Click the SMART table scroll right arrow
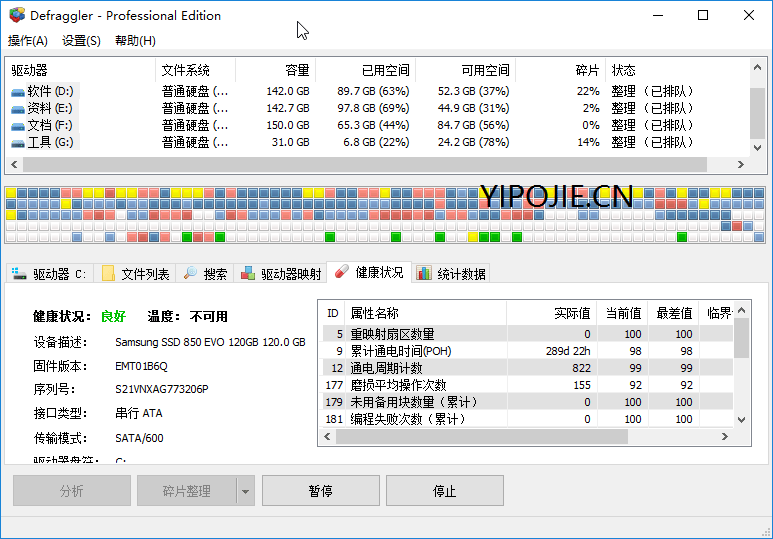Screen dimensions: 773x539 click(724, 436)
